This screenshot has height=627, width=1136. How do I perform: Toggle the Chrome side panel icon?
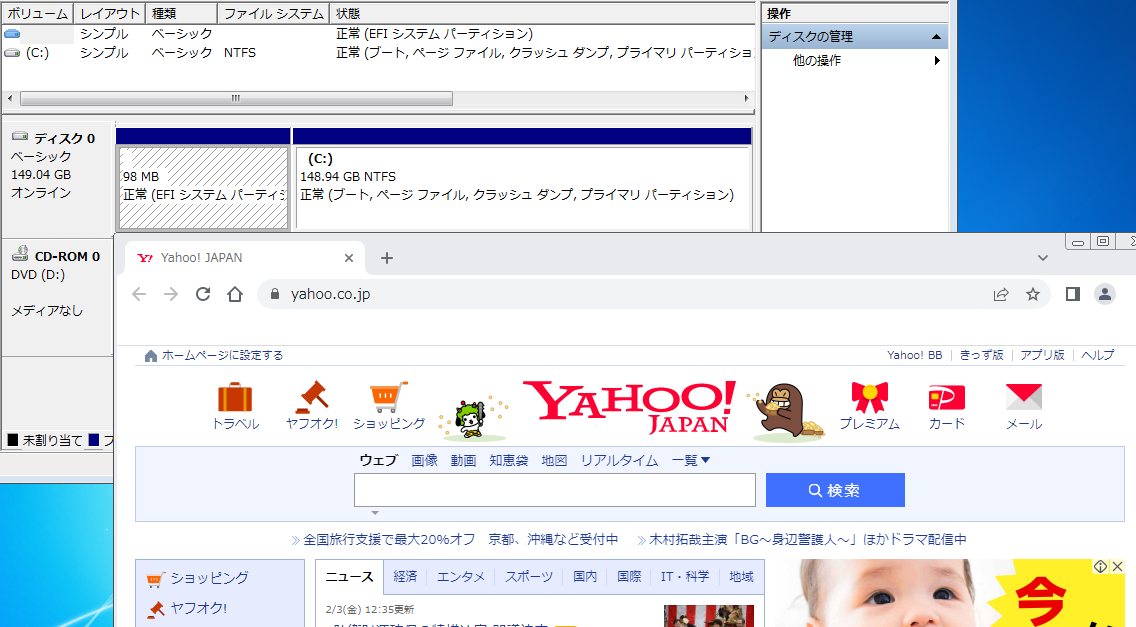tap(1073, 294)
